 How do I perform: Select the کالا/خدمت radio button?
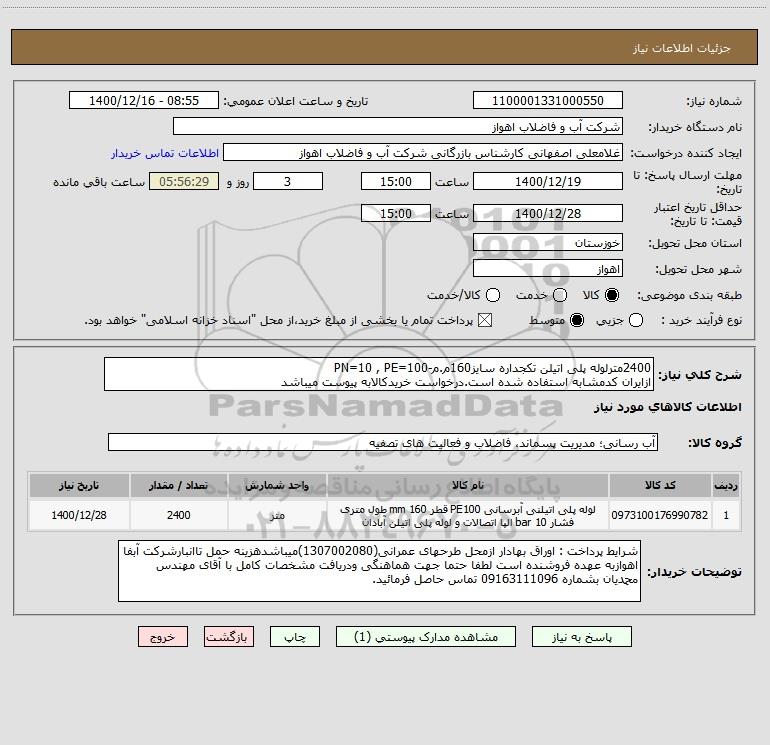point(493,295)
